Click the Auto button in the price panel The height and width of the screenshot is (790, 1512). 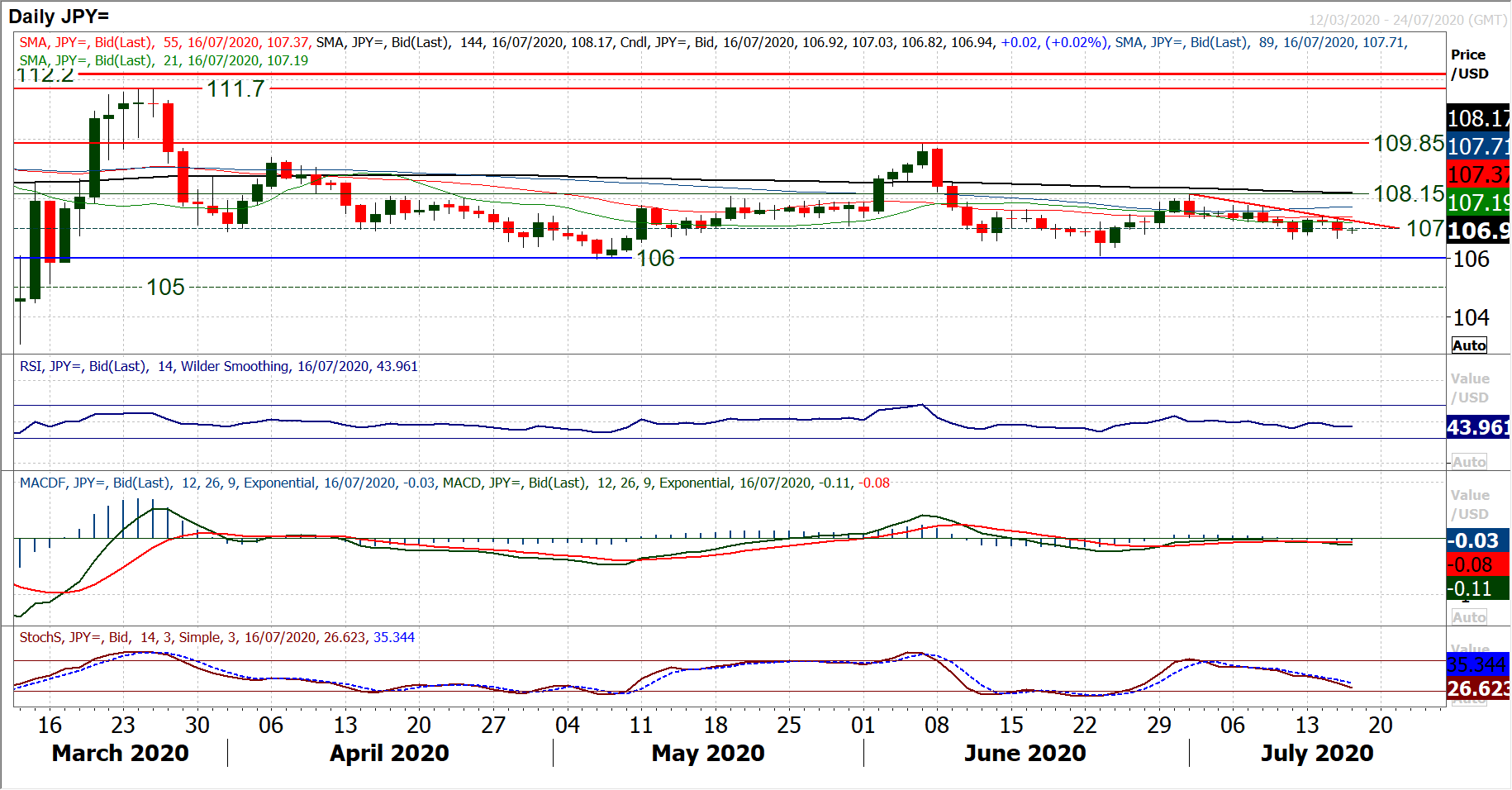coord(1469,345)
